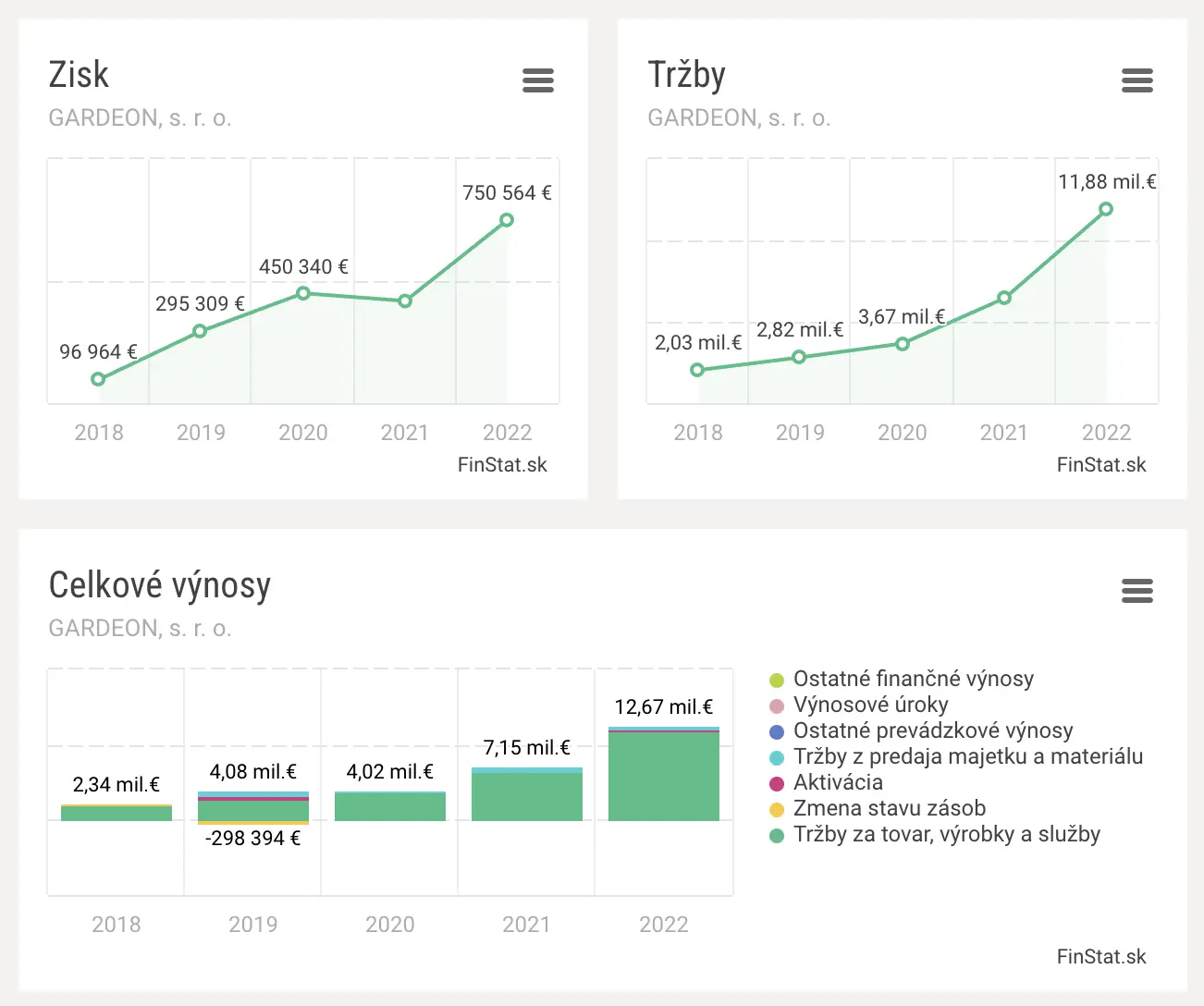1204x1006 pixels.
Task: Click the yellow Zmena stavu zásob marker
Action: tap(777, 809)
